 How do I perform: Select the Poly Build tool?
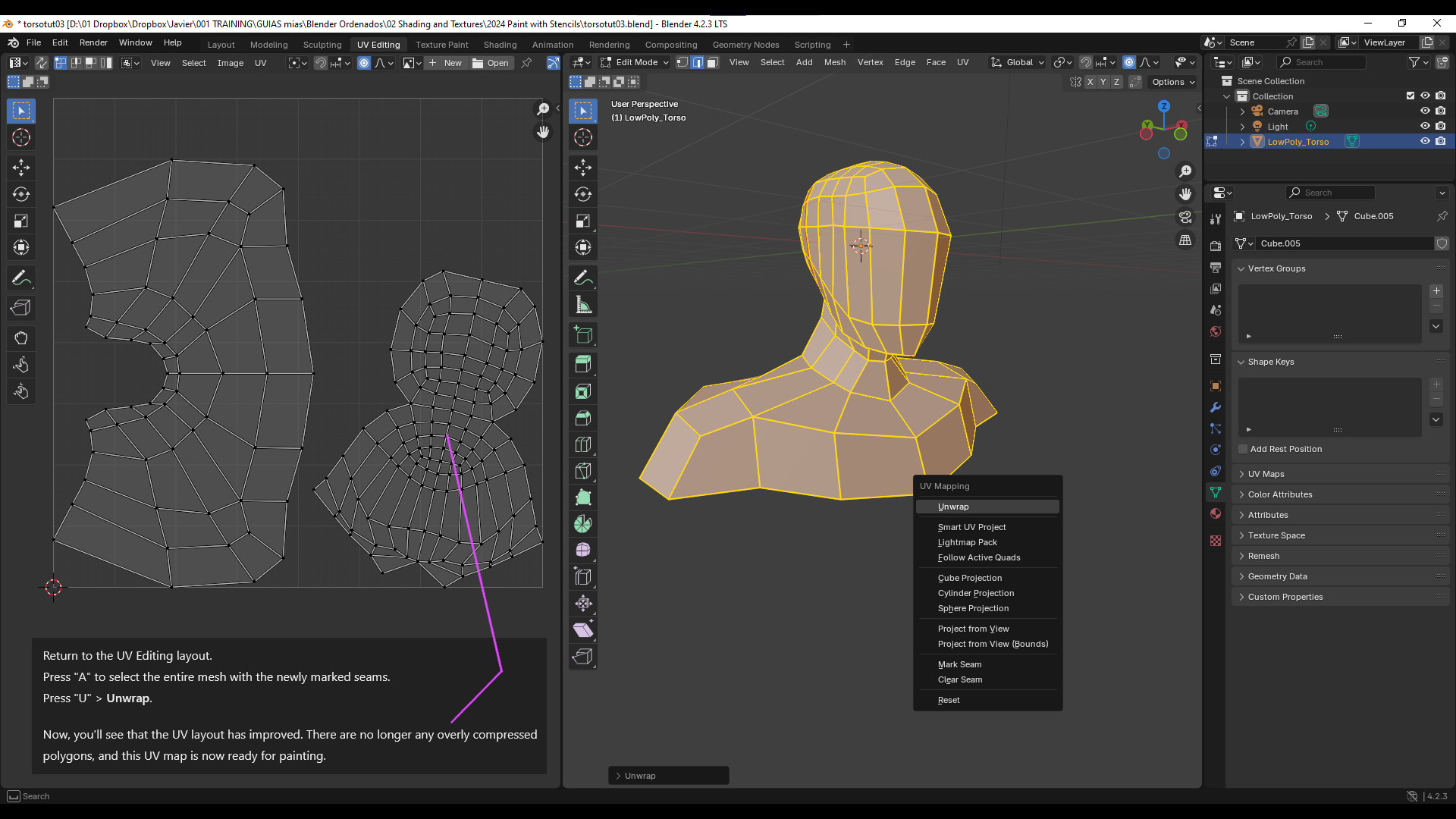583,497
